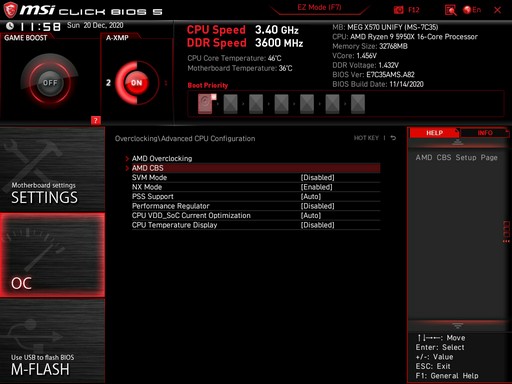Viewport: 512px width, 384px height.
Task: Go back using the return arrow icon
Action: pos(393,138)
